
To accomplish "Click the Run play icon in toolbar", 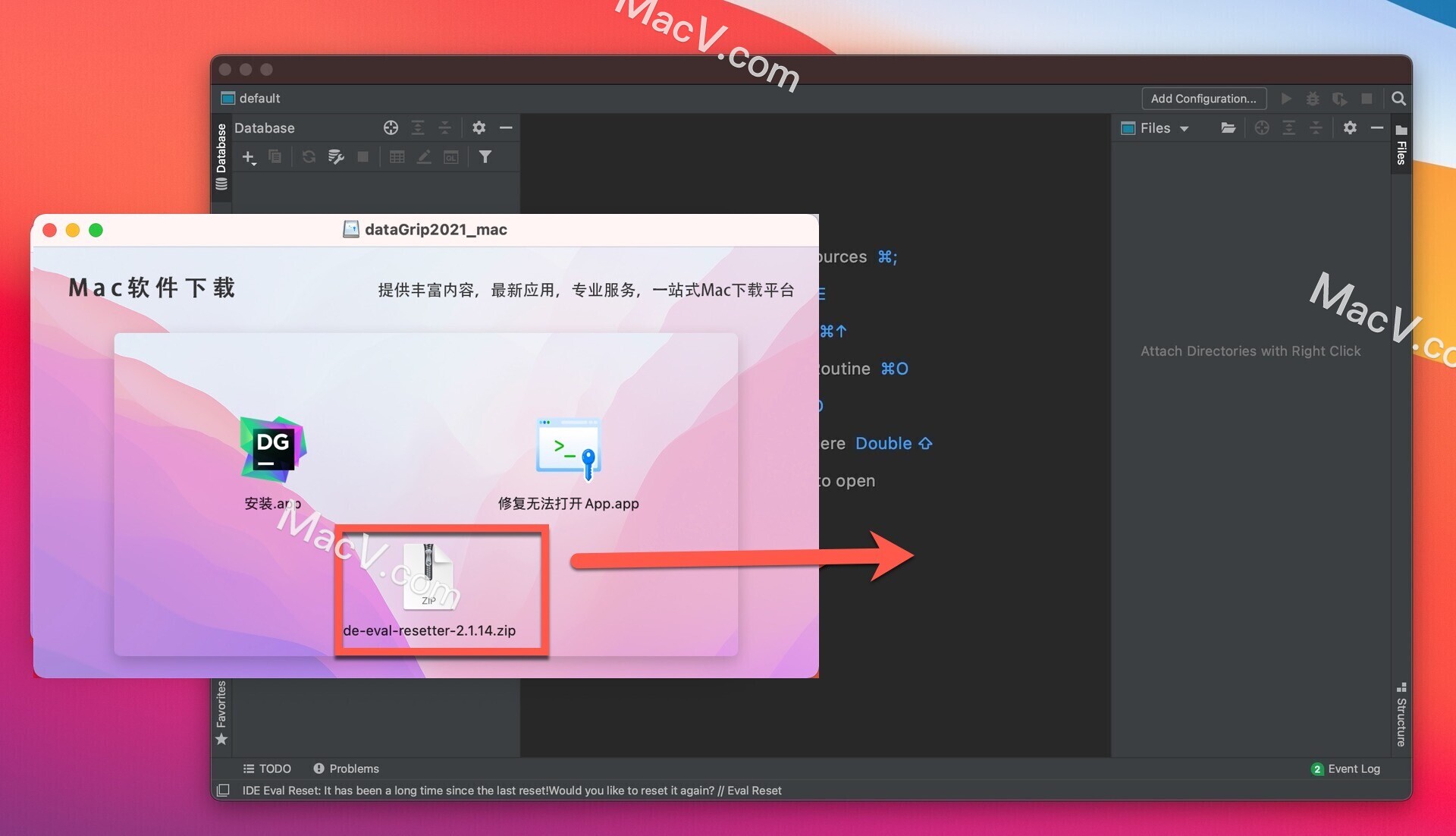I will click(x=1286, y=99).
